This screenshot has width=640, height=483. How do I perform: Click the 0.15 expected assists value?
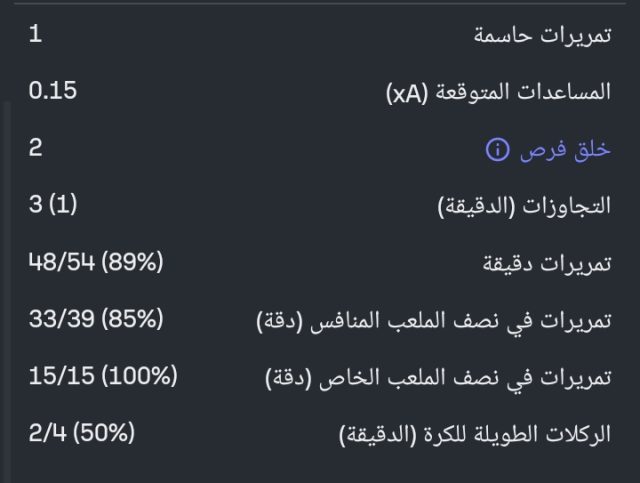click(53, 92)
